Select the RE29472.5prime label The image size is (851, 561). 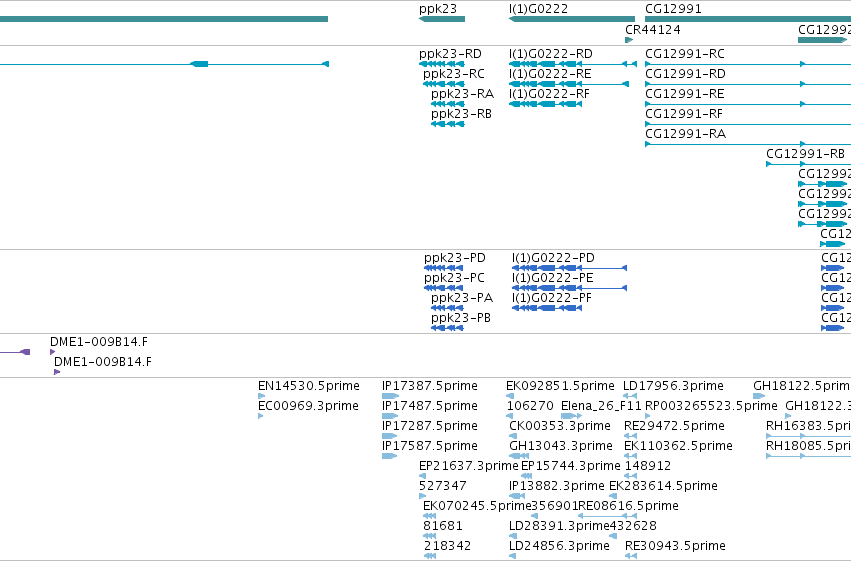point(675,426)
